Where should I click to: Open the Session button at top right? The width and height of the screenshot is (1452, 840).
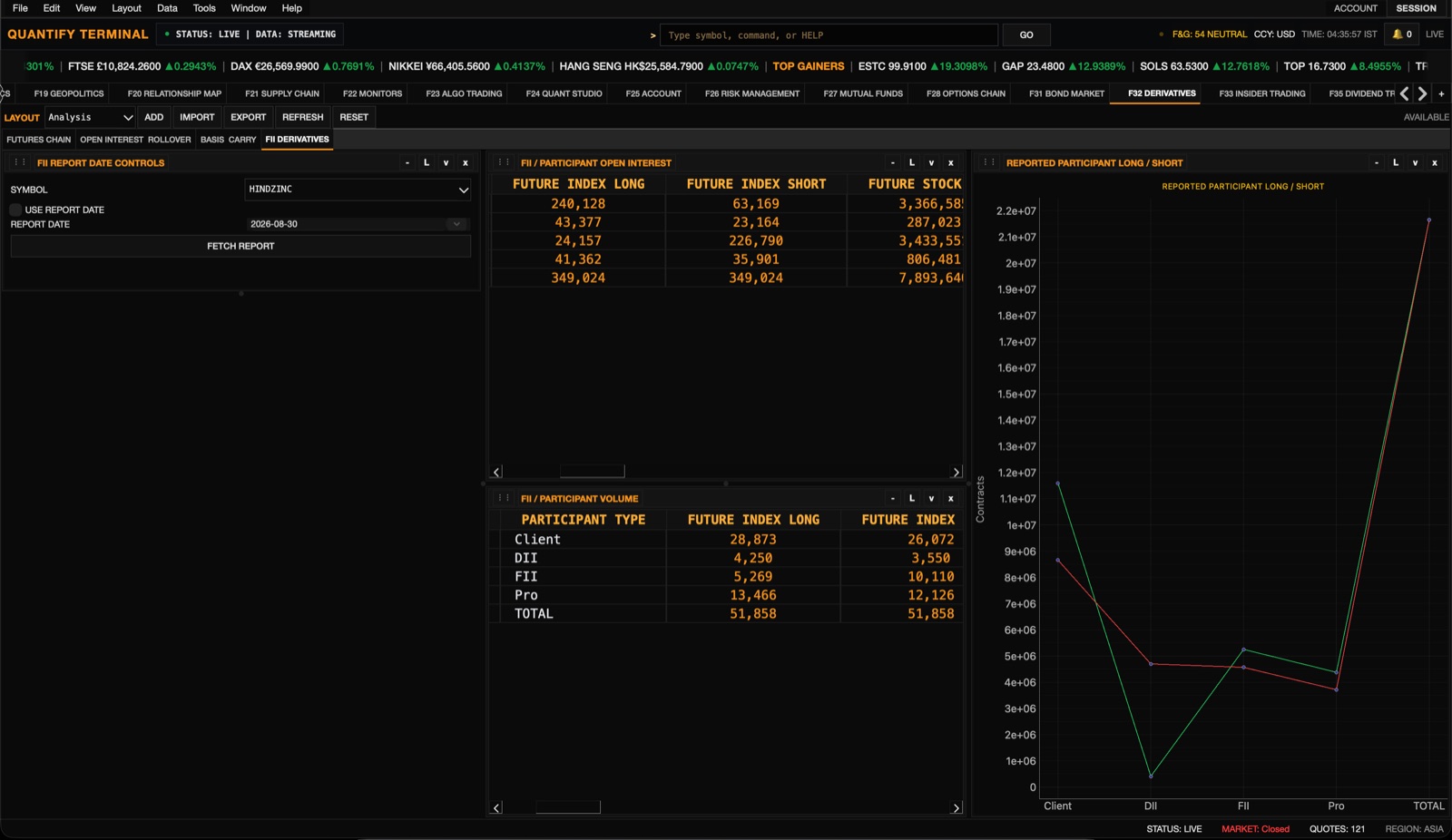tap(1416, 8)
